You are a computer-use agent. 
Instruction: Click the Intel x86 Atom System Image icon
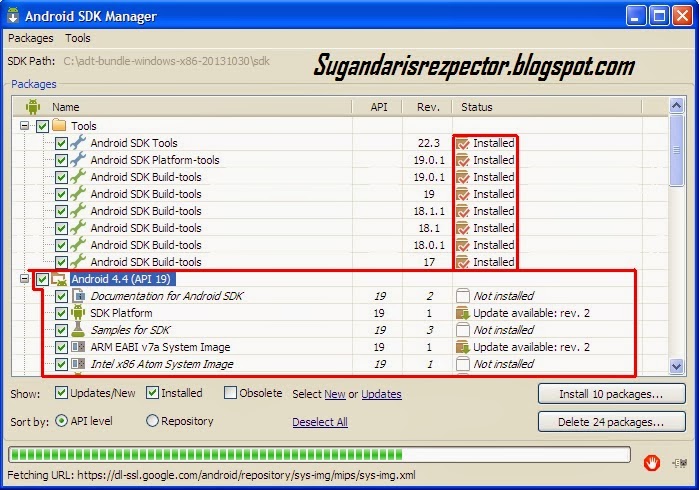click(x=78, y=363)
